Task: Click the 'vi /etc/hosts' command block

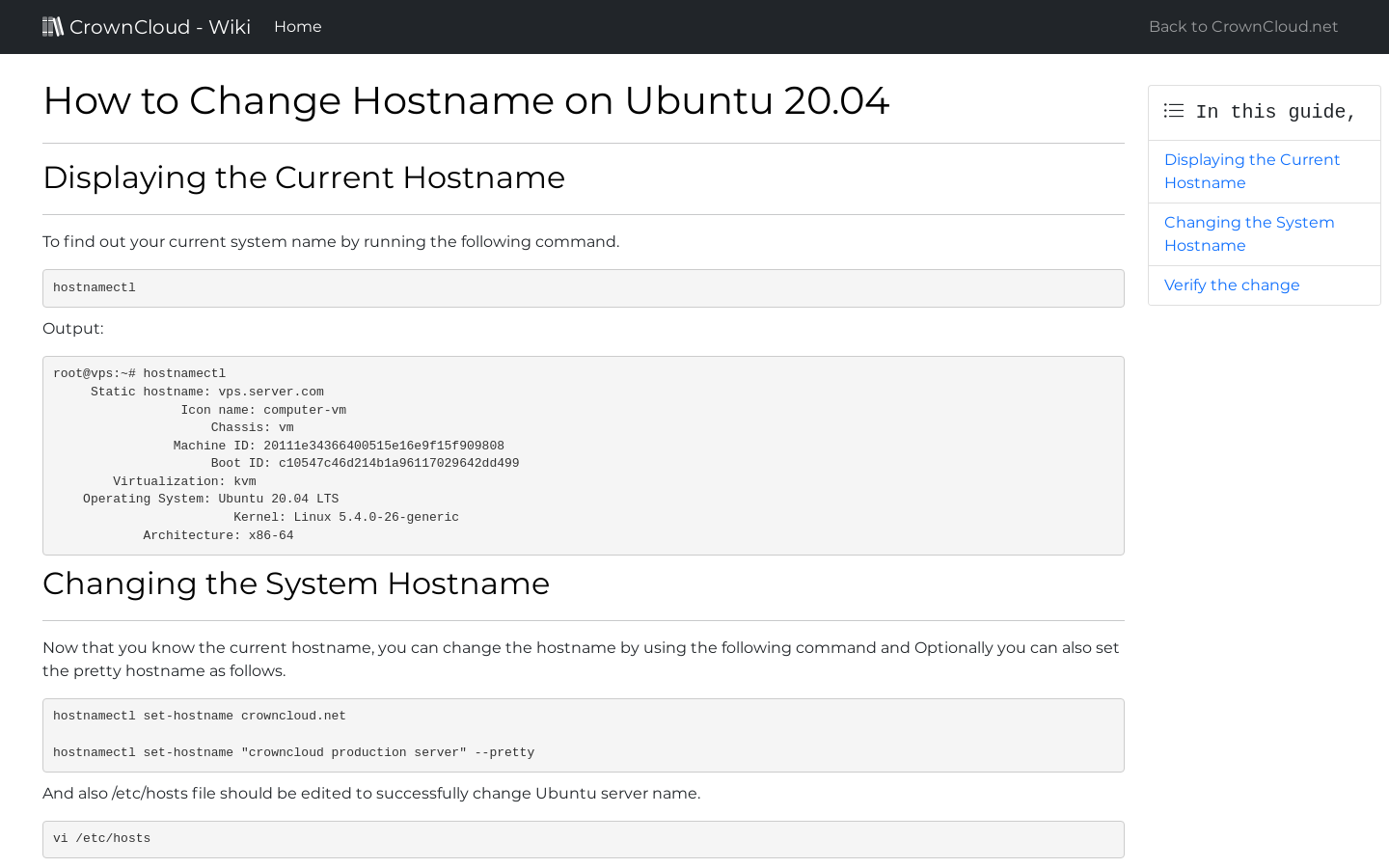Action: [x=584, y=839]
